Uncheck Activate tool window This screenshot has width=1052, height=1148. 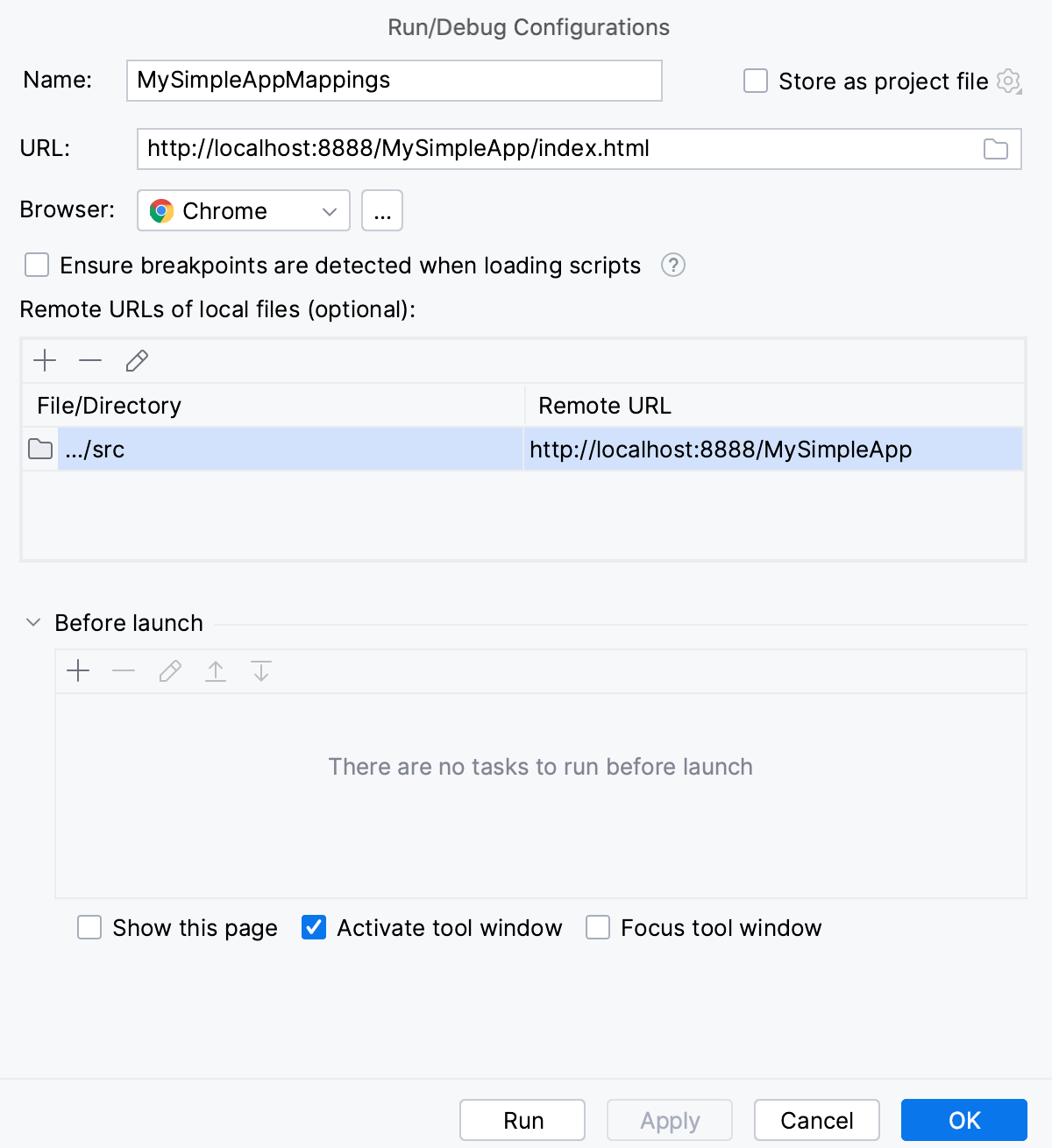[x=313, y=927]
